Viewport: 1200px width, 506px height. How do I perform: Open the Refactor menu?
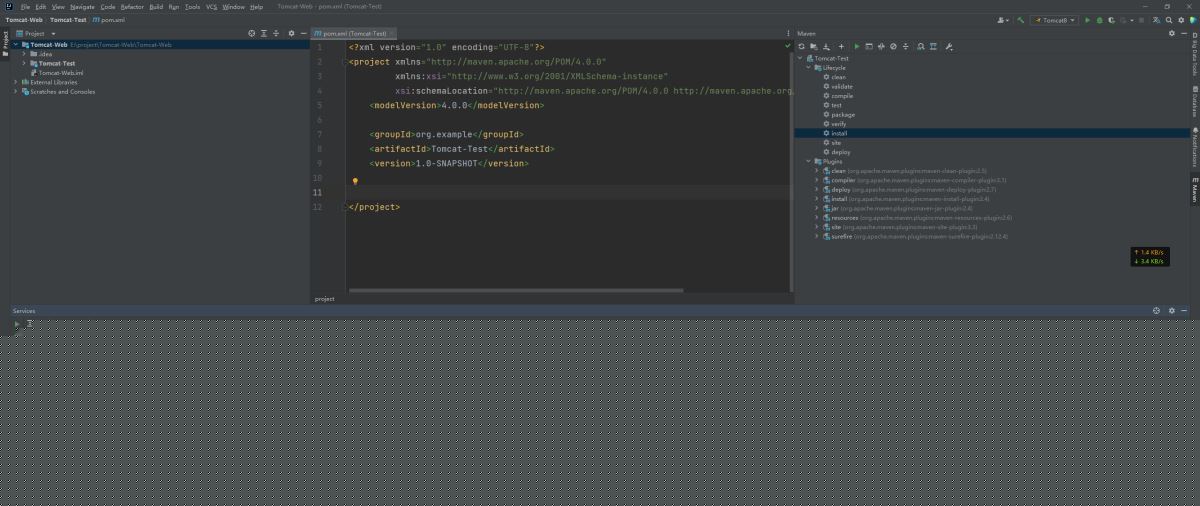(132, 6)
